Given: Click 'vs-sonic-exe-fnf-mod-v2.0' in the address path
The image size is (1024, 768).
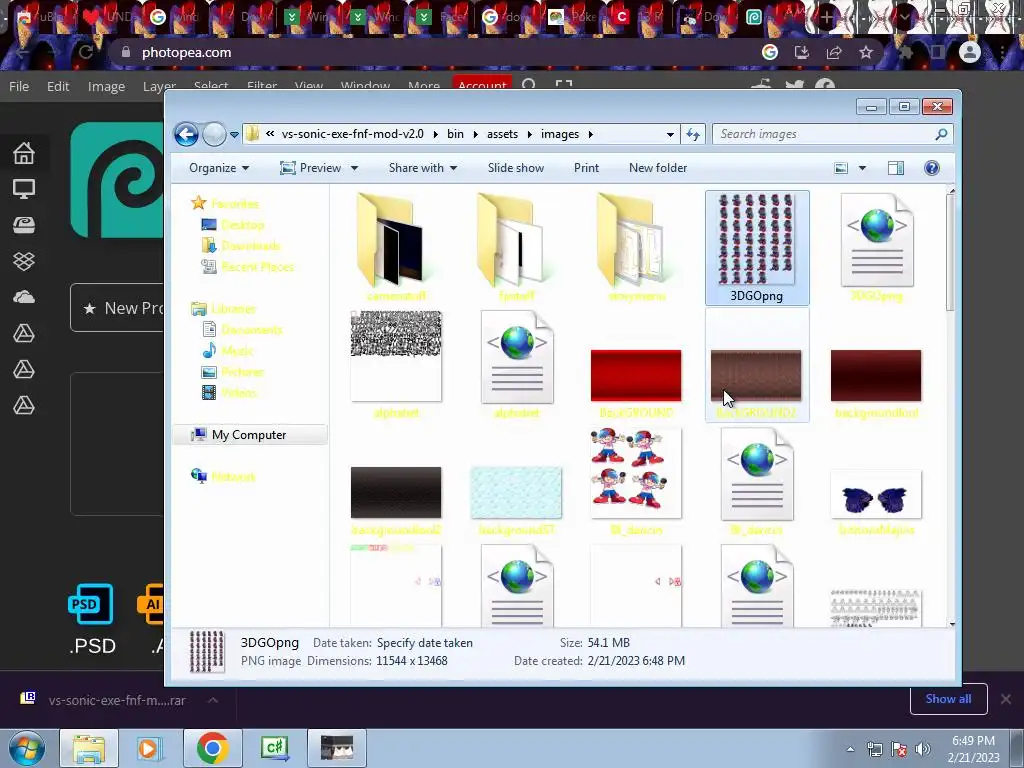Looking at the screenshot, I should coord(353,134).
